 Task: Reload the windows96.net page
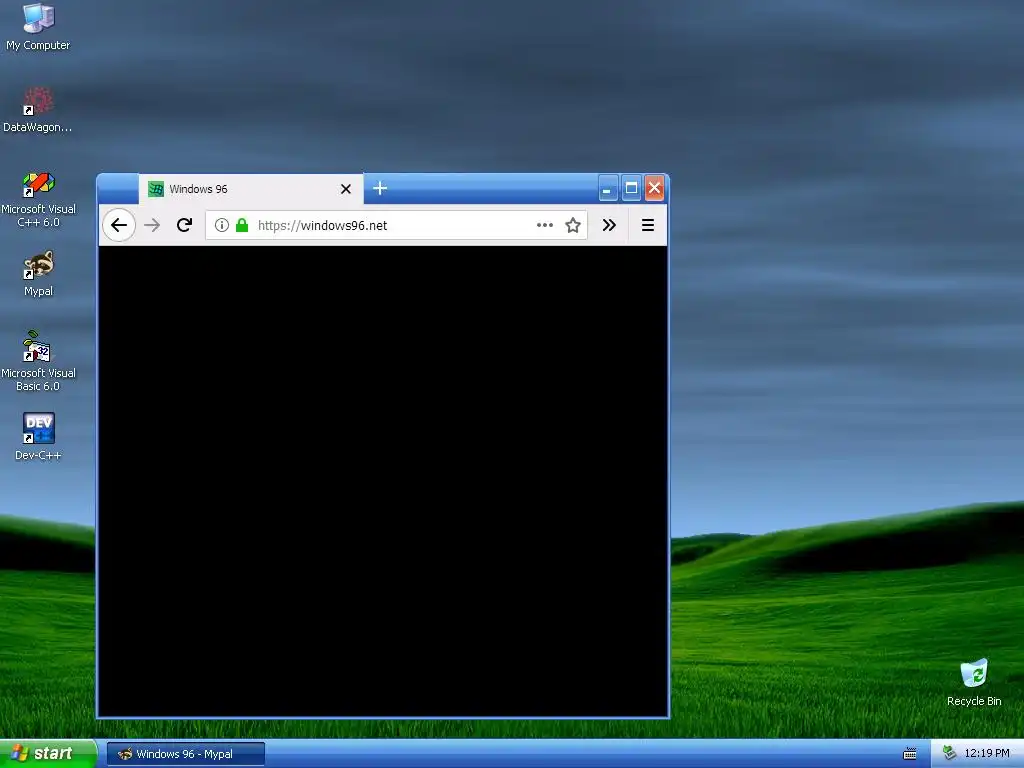click(185, 225)
